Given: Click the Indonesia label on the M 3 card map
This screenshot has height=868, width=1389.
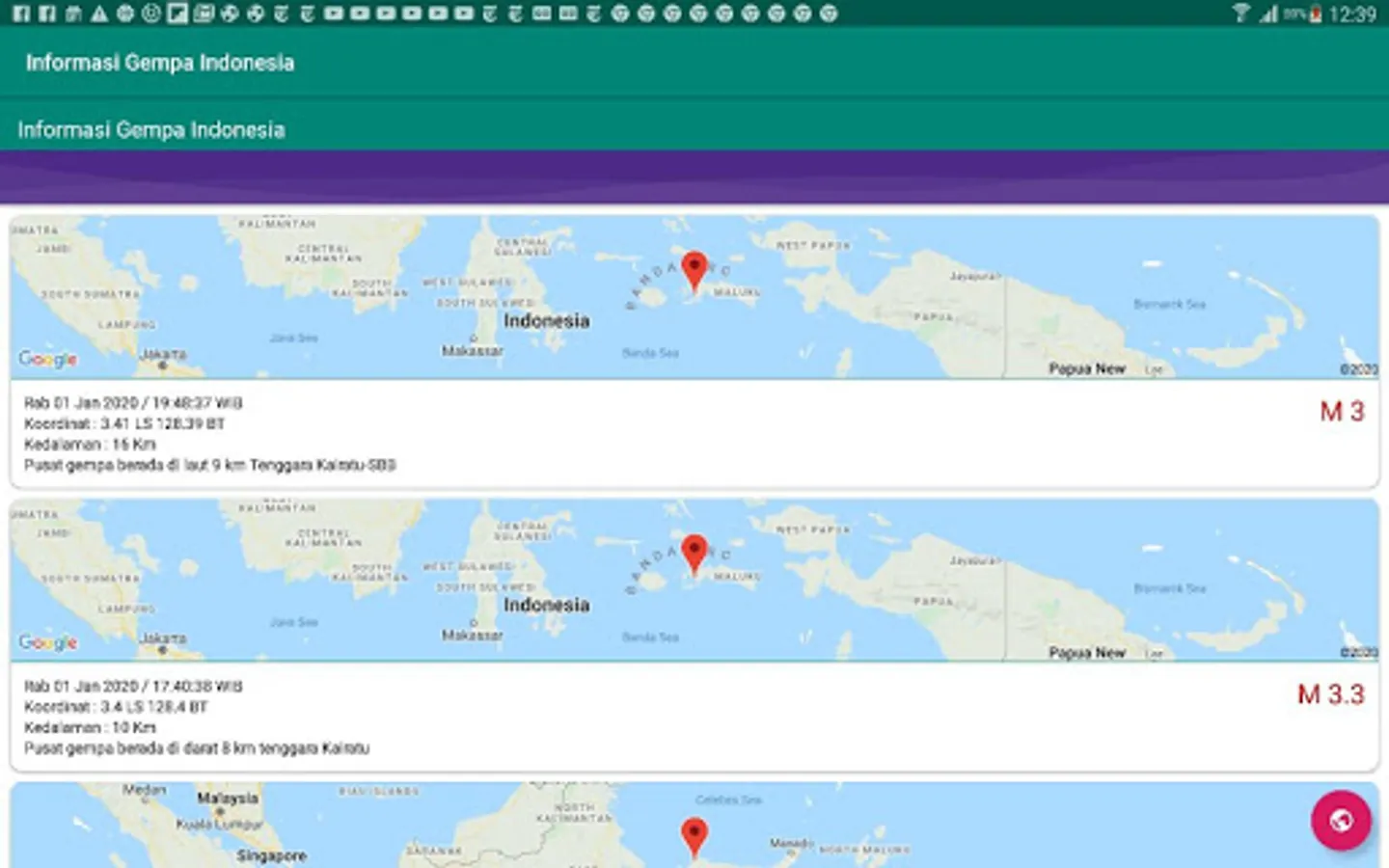Looking at the screenshot, I should click(546, 321).
